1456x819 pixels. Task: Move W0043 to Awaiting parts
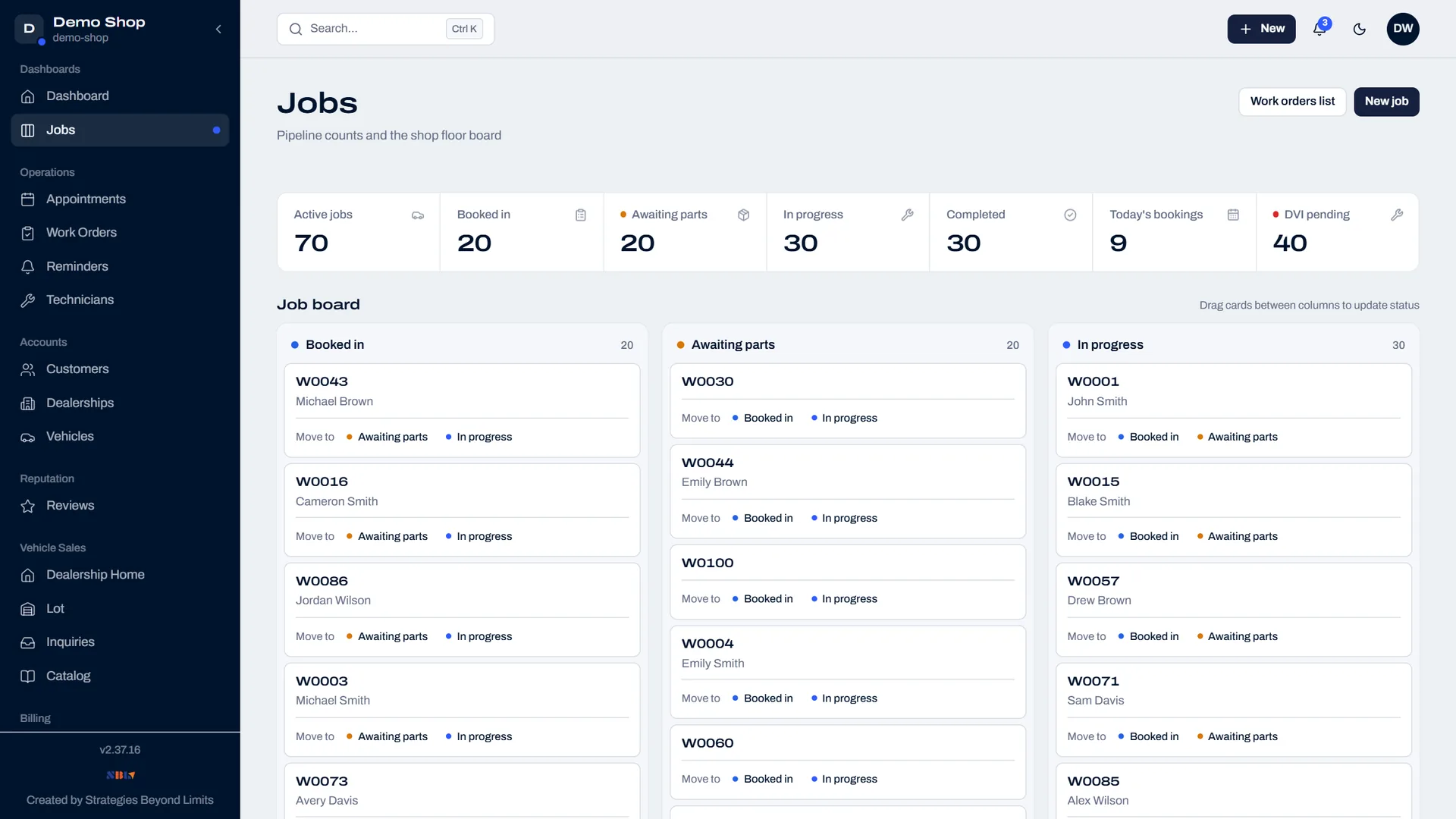(387, 438)
